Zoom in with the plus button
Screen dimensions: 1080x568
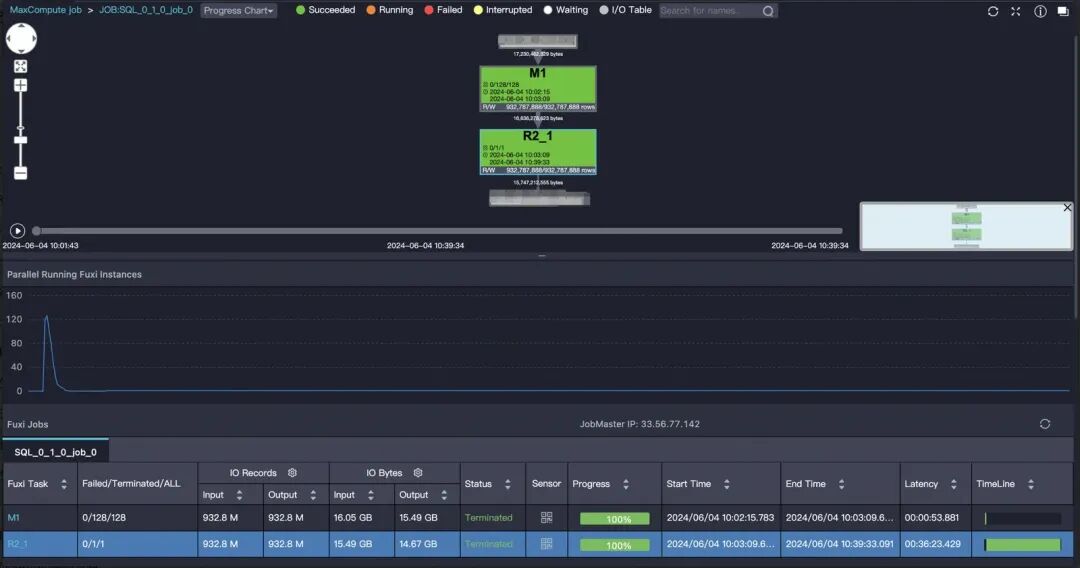(x=21, y=85)
